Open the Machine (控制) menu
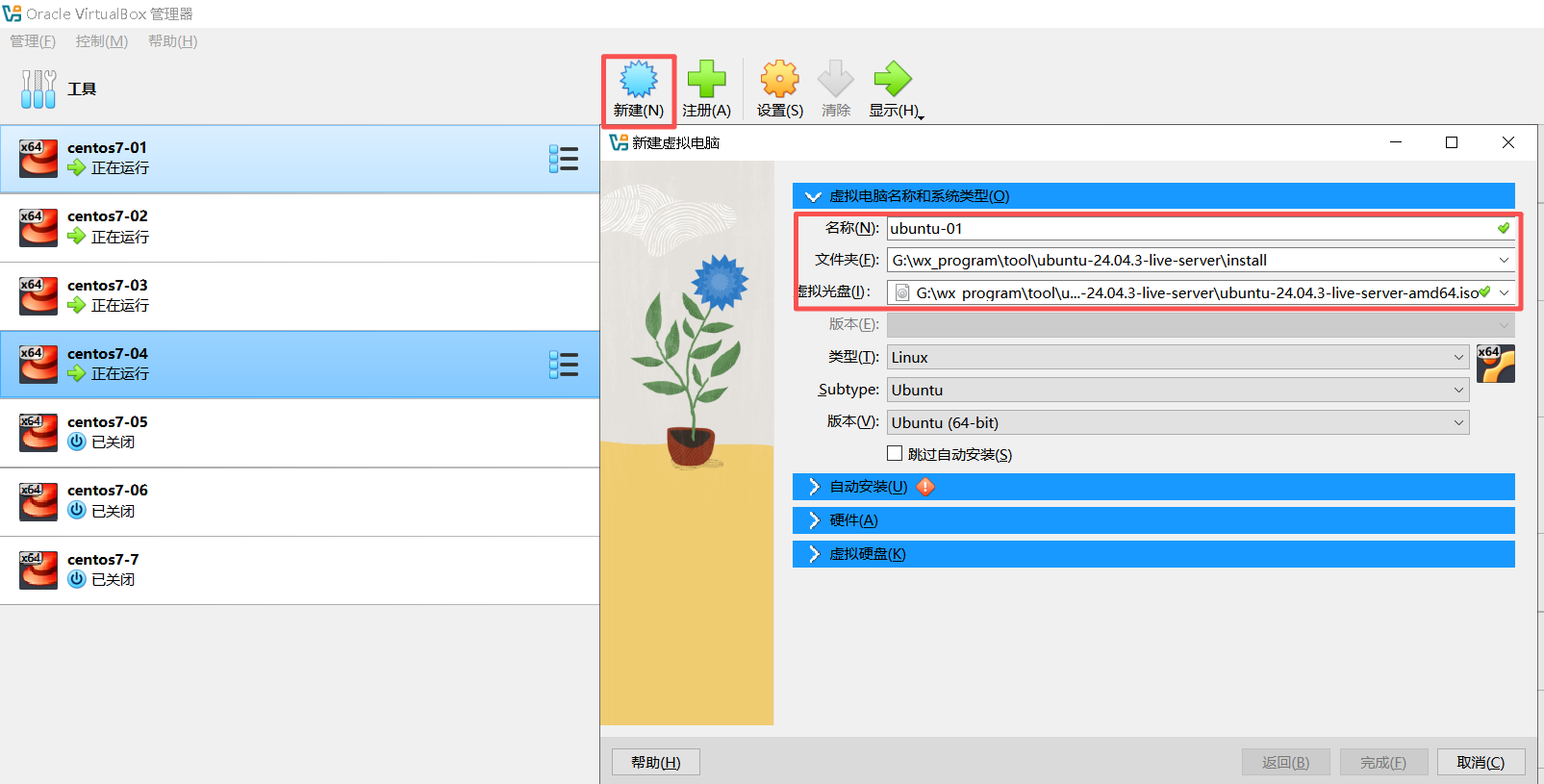The image size is (1544, 784). click(x=102, y=41)
